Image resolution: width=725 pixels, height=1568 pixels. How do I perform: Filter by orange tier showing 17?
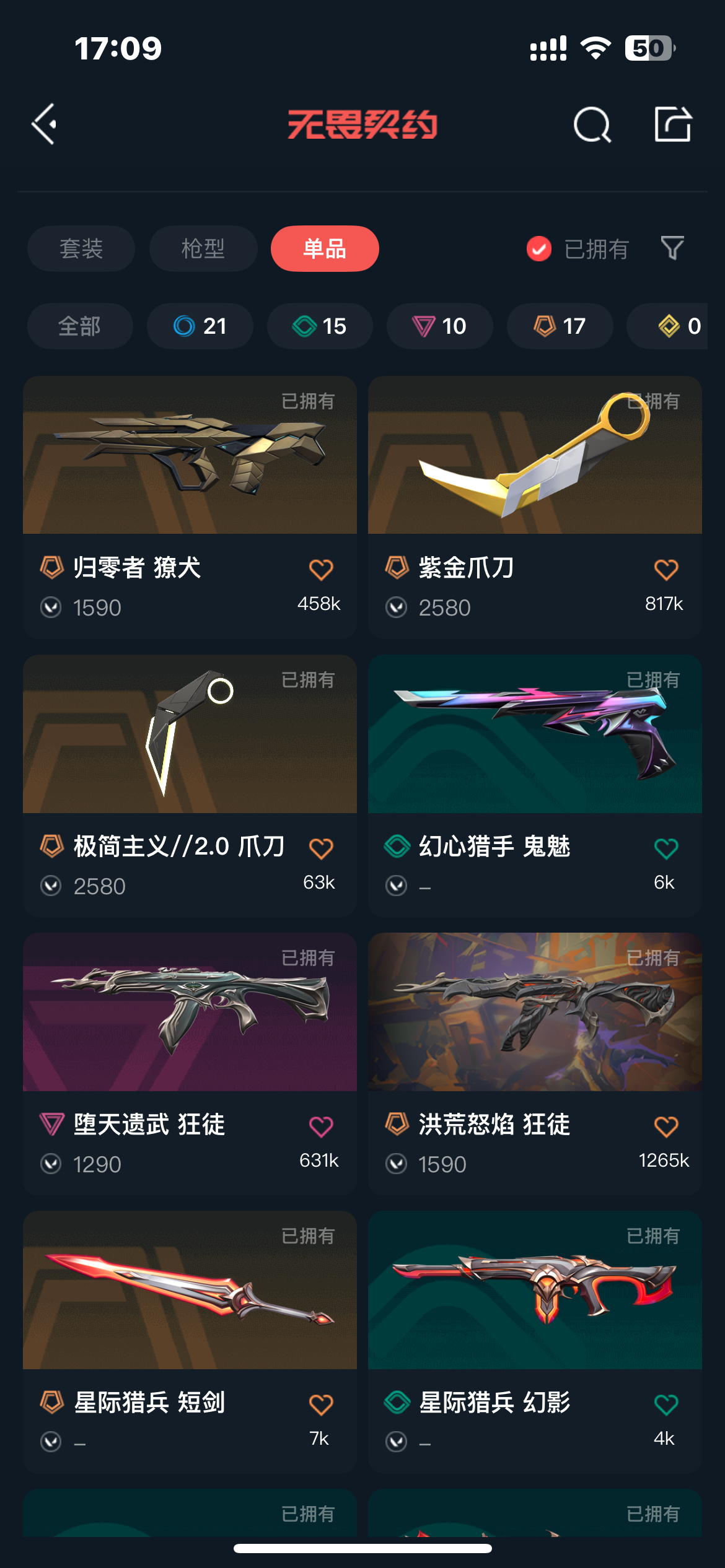click(560, 326)
